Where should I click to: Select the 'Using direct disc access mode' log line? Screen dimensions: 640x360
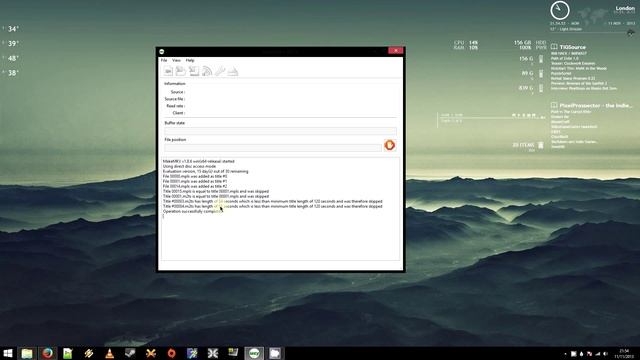click(189, 166)
